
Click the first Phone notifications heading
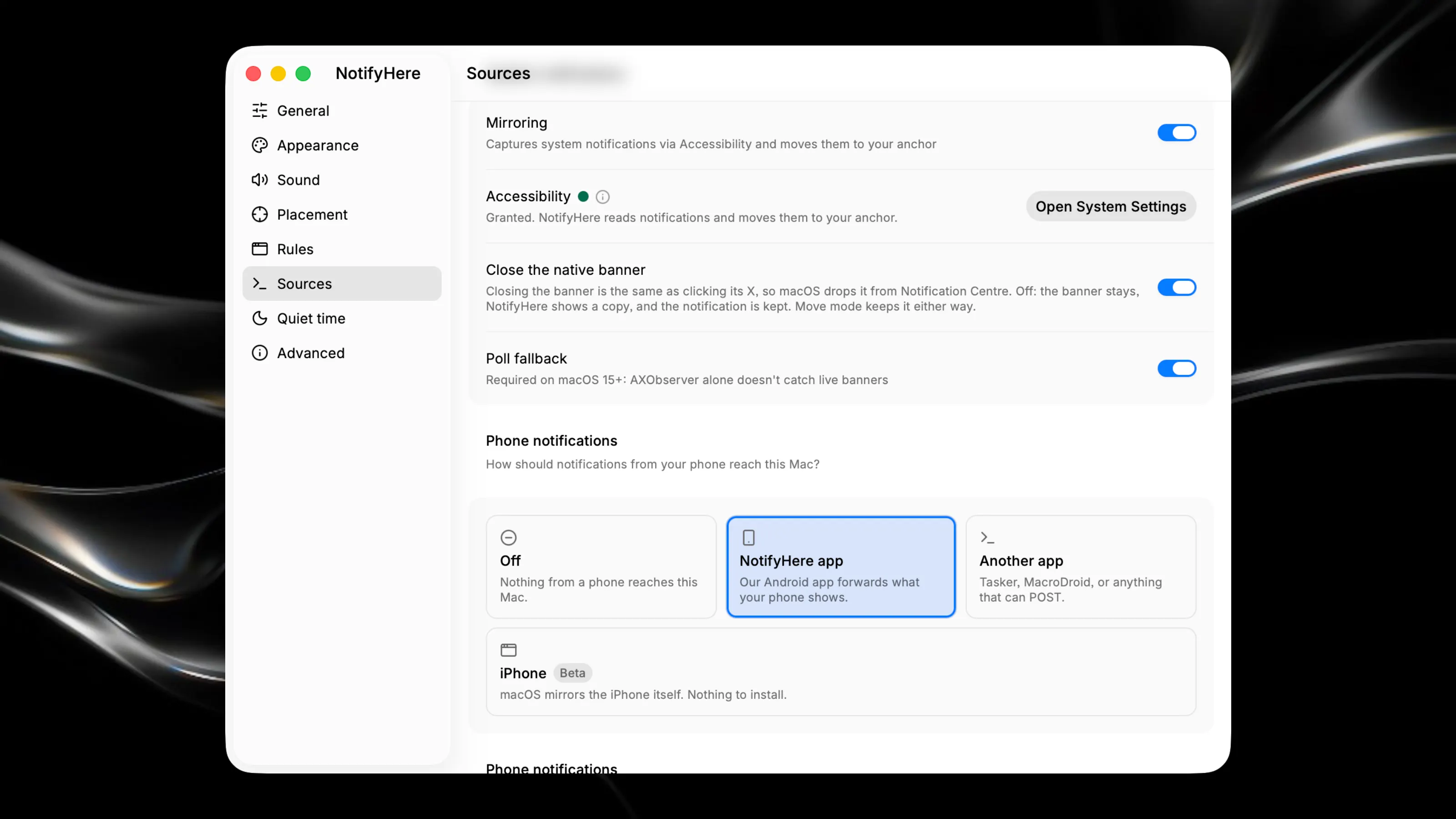tap(551, 440)
